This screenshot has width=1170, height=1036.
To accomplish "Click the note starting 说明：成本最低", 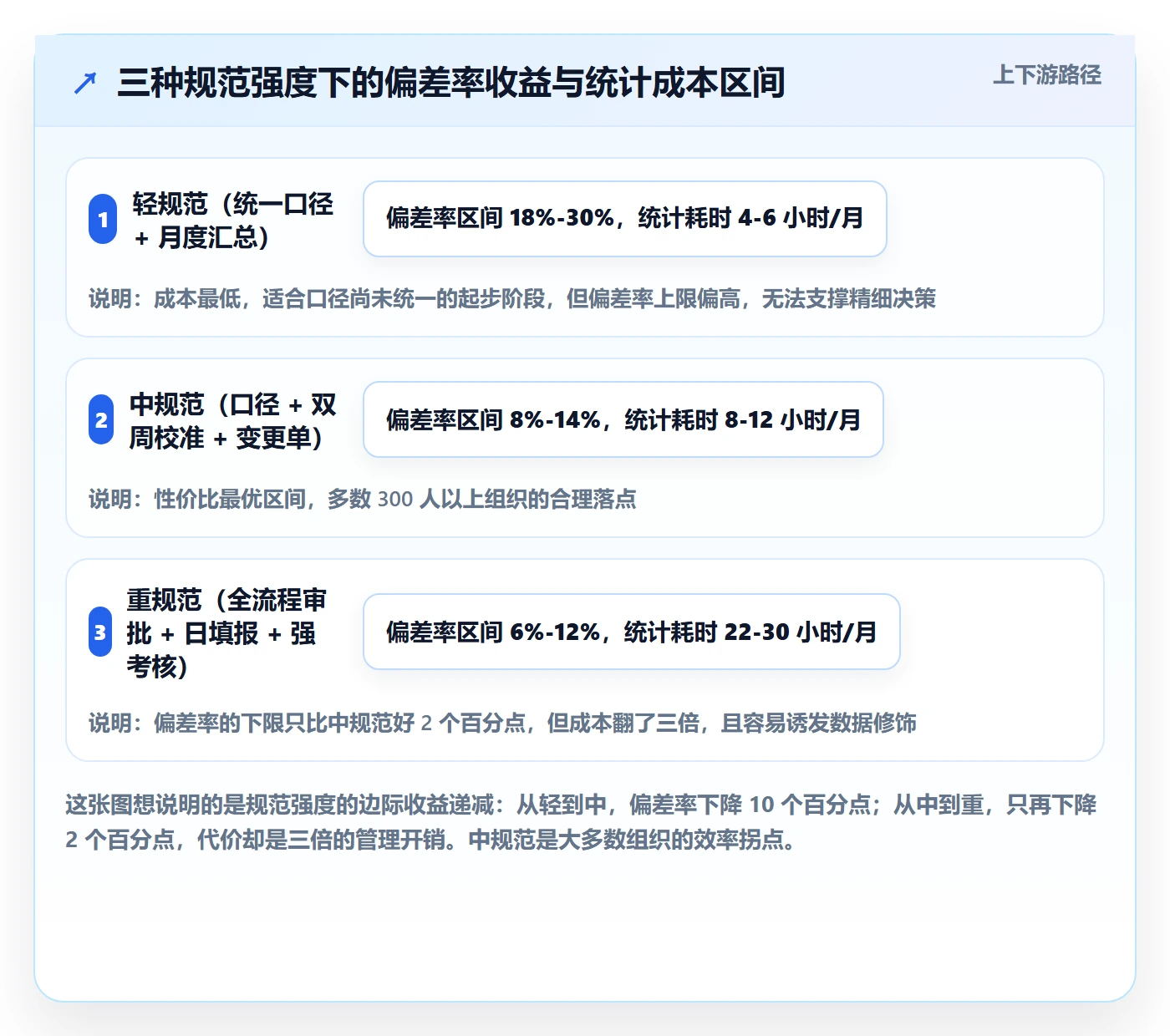I will coord(512,298).
